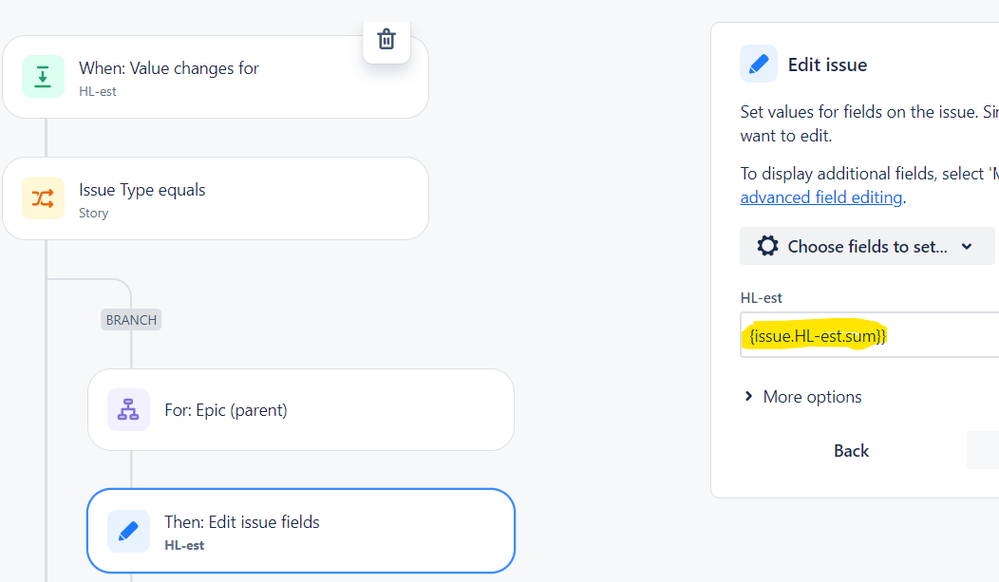Viewport: 999px width, 582px height.
Task: Click the pencil icon in the Edit issue header
Action: [758, 63]
